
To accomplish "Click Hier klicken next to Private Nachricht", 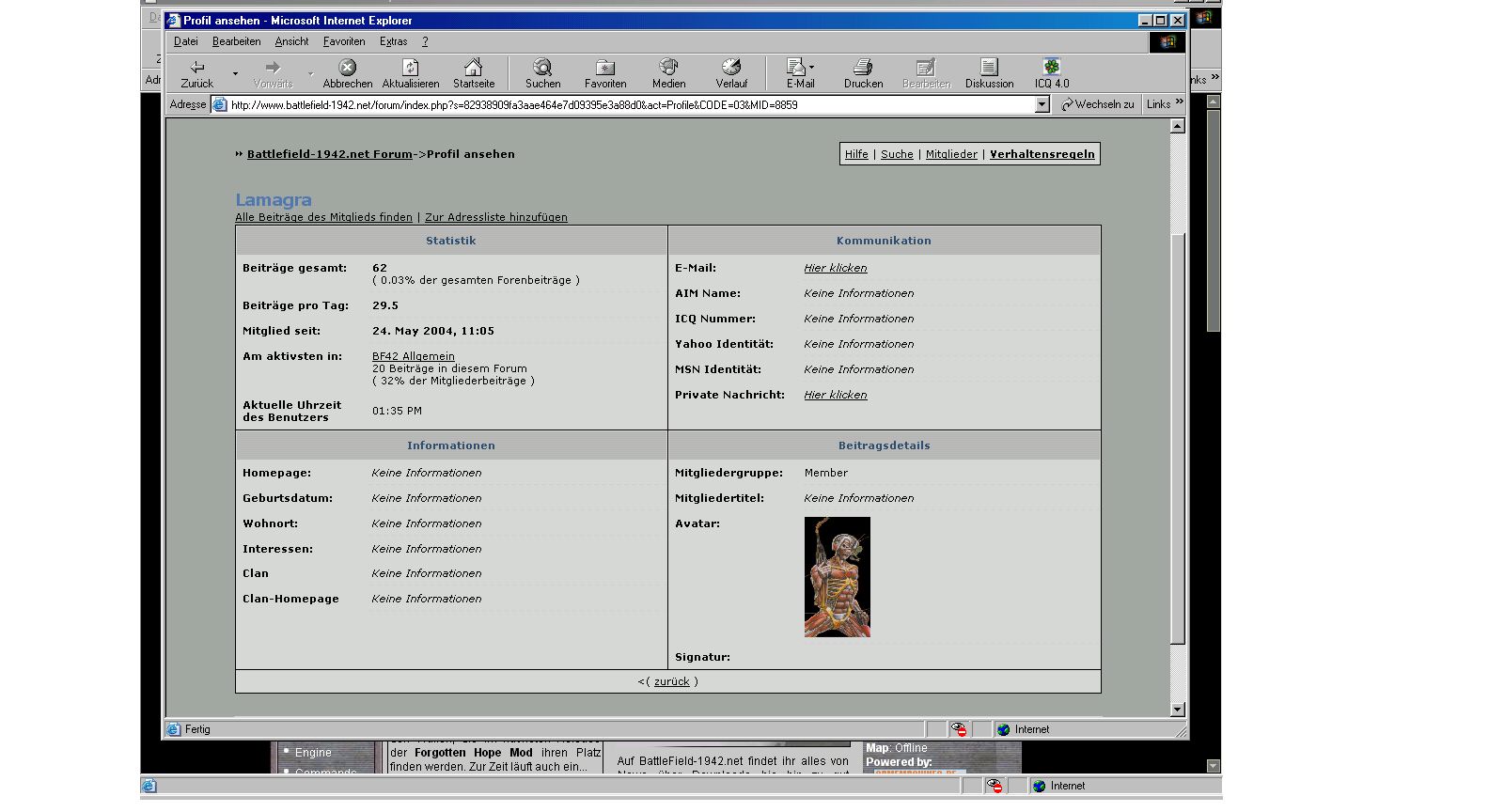I will click(x=836, y=395).
